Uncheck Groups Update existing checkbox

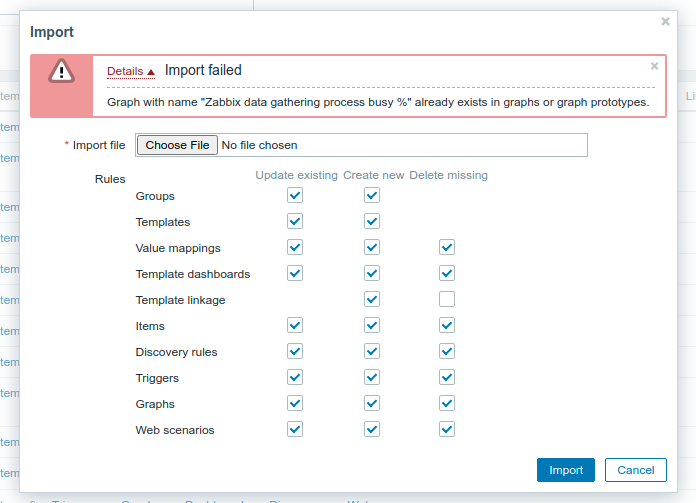pos(295,195)
